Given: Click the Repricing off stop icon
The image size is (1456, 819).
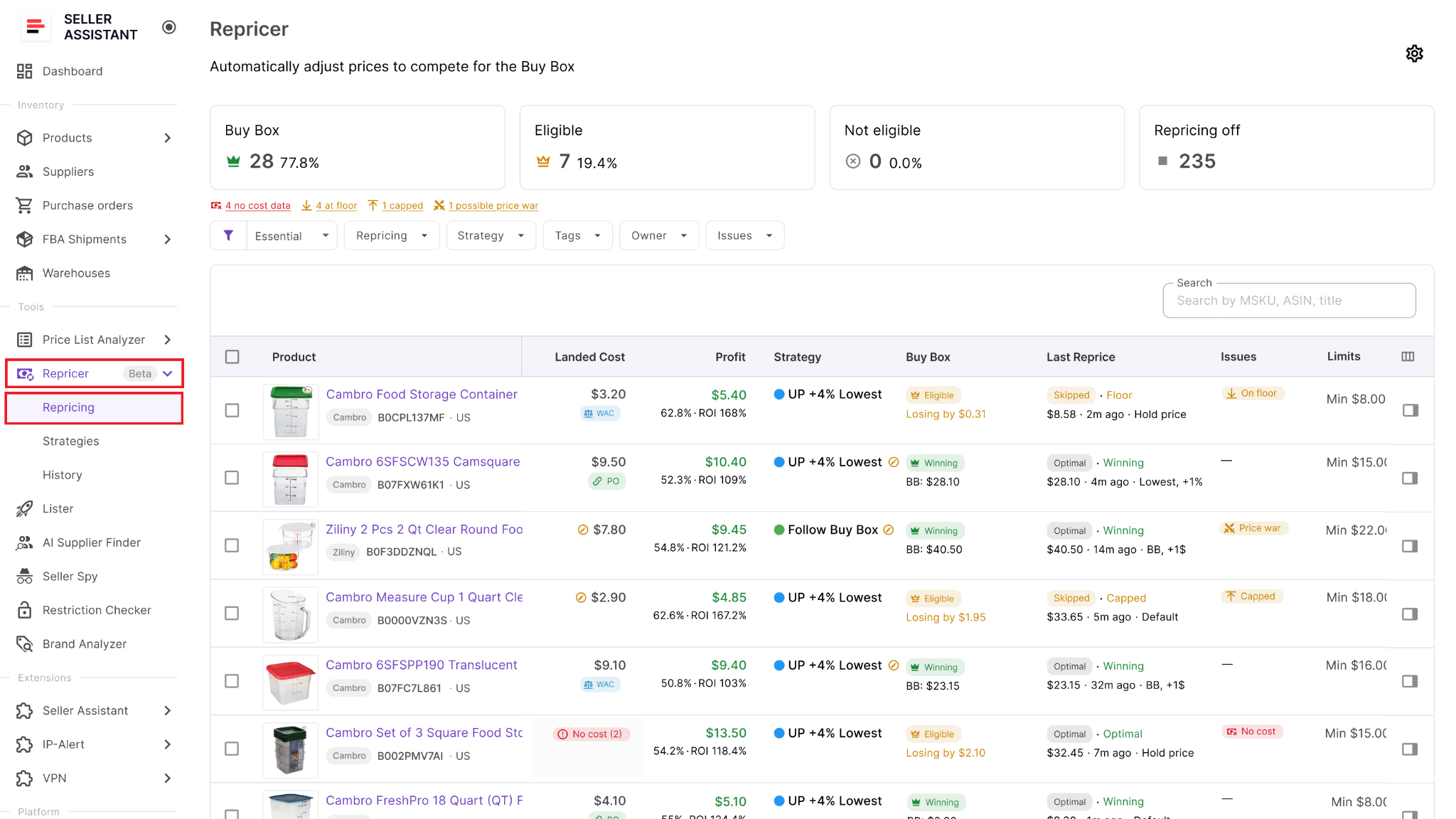Looking at the screenshot, I should click(x=1162, y=161).
